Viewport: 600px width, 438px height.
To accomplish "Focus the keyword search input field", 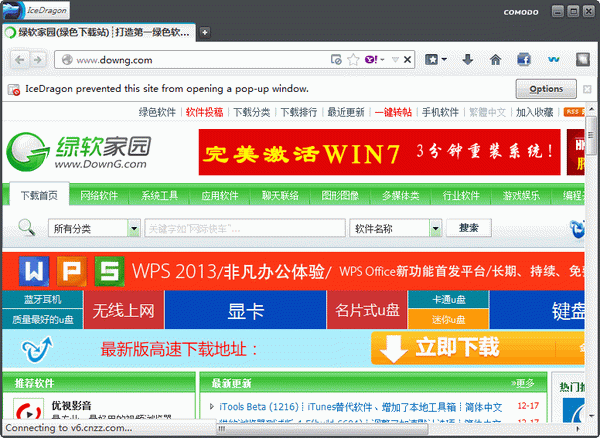I will [245, 228].
